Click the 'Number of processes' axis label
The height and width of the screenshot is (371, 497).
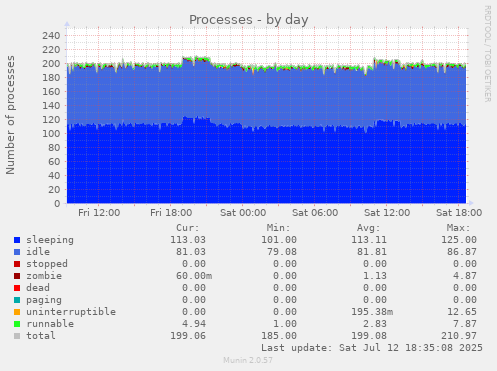(10, 115)
